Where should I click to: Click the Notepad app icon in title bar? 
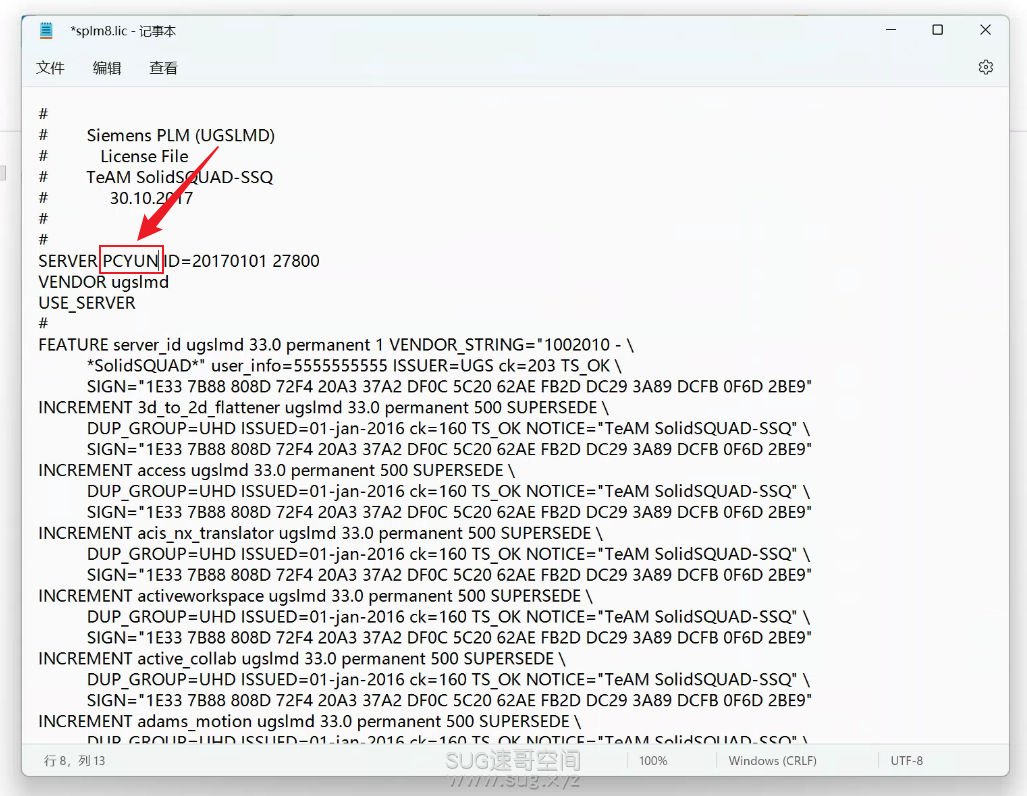click(x=46, y=30)
